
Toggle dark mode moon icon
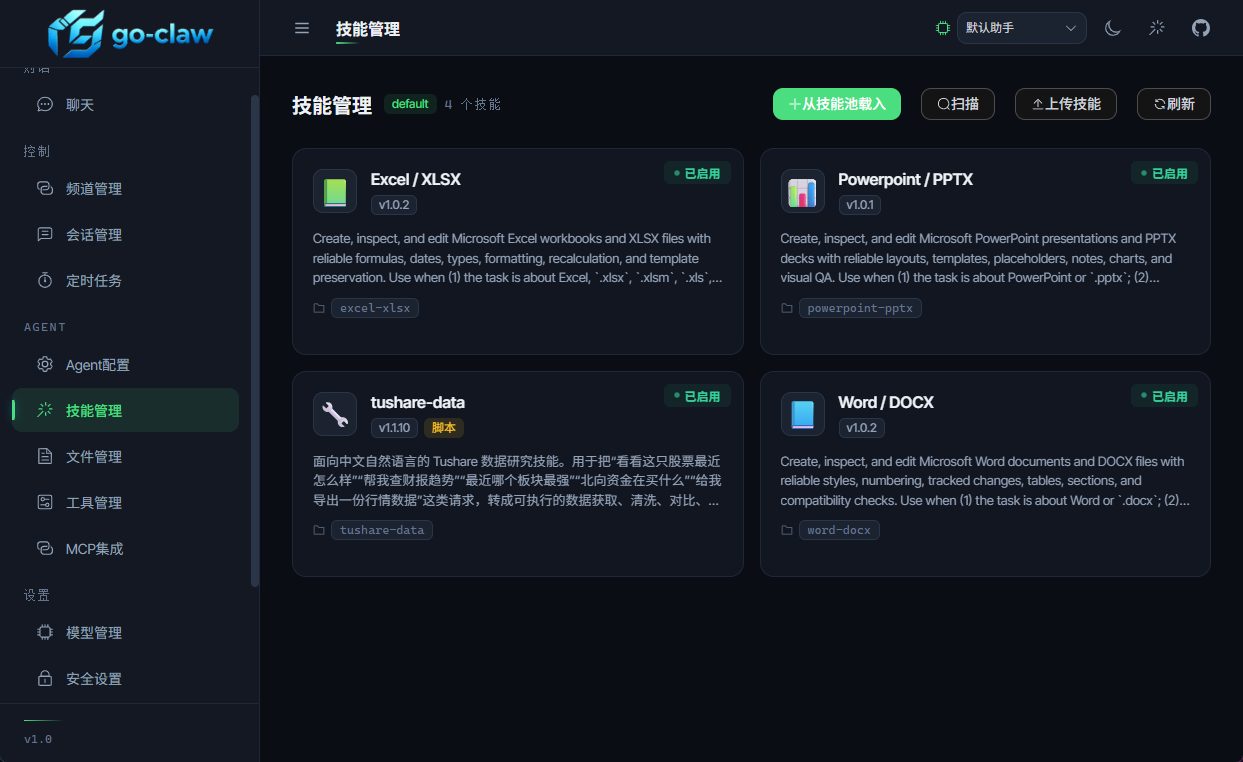pyautogui.click(x=1113, y=28)
